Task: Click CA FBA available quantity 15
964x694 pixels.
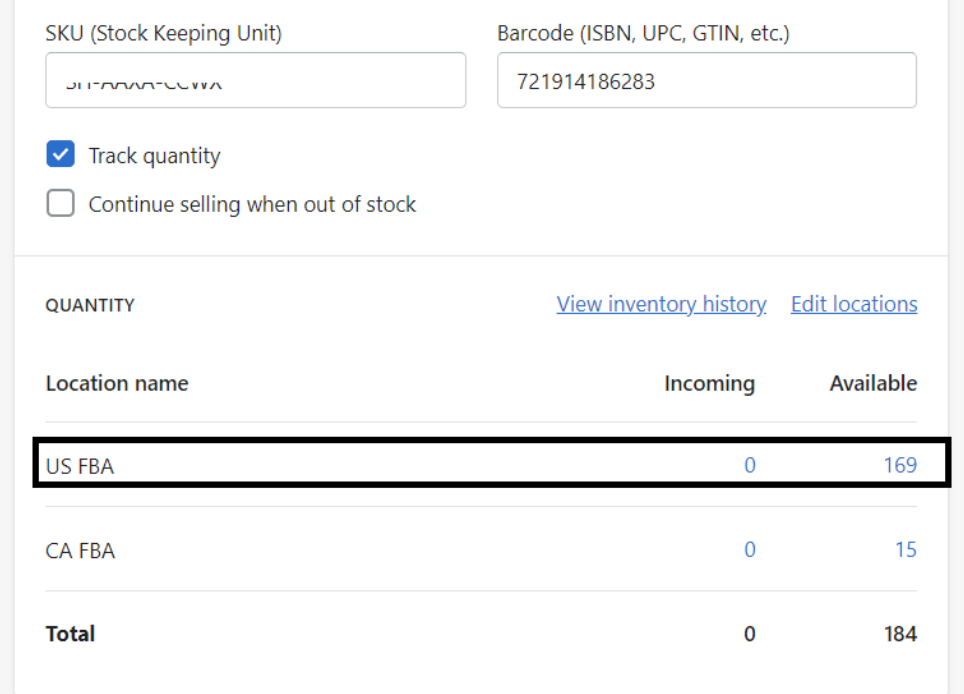Action: (906, 550)
